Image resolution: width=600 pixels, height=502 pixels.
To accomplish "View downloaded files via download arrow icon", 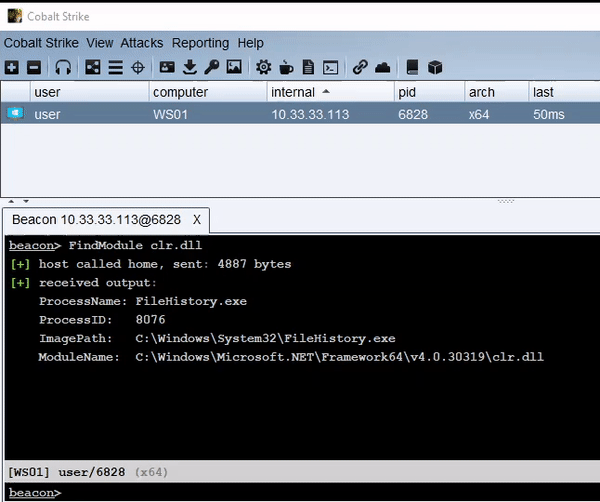I will pyautogui.click(x=189, y=68).
